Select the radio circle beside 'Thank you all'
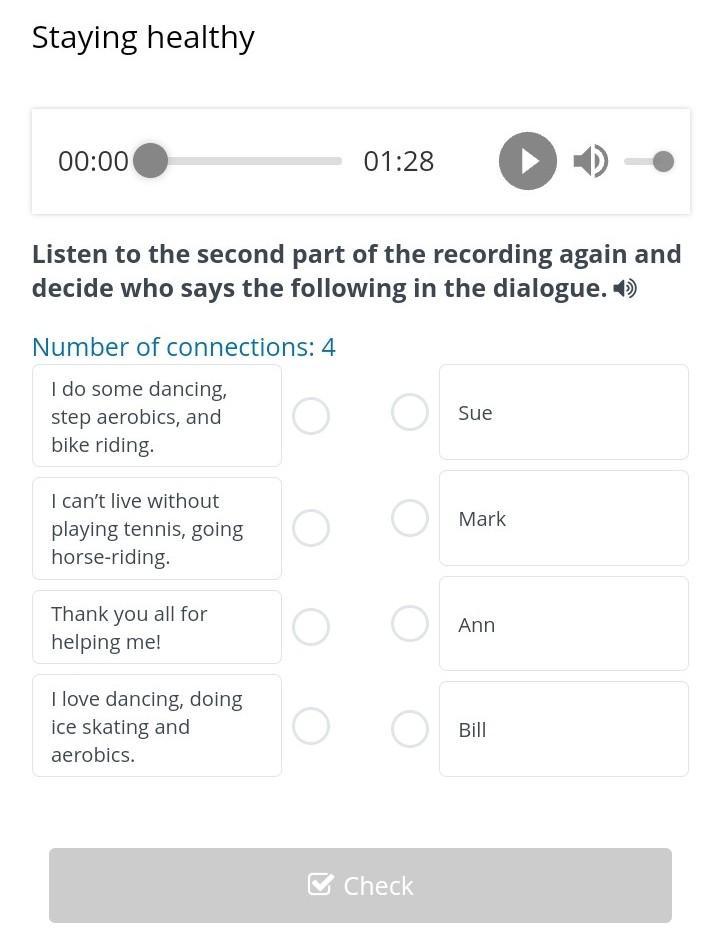The width and height of the screenshot is (720, 949). pyautogui.click(x=311, y=626)
